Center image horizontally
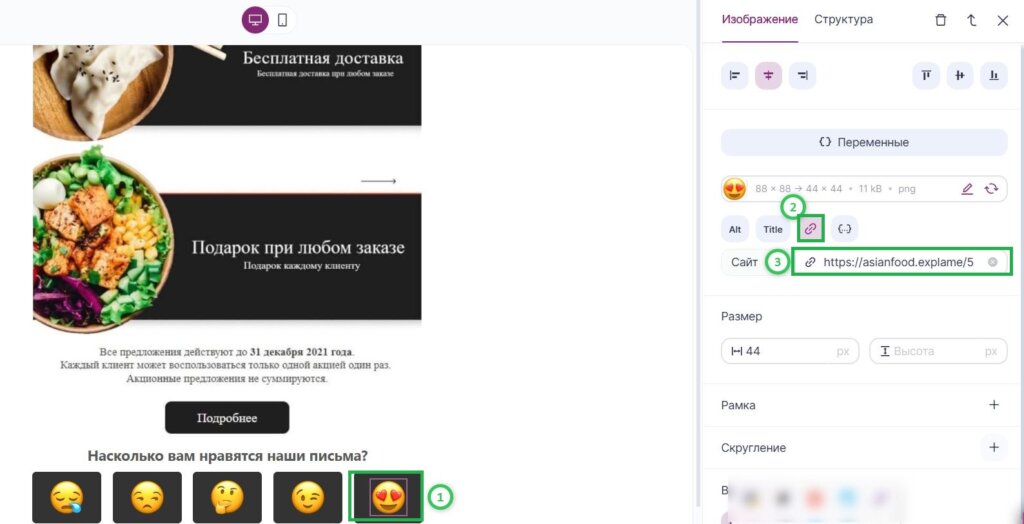Image resolution: width=1024 pixels, height=524 pixels. (x=769, y=76)
